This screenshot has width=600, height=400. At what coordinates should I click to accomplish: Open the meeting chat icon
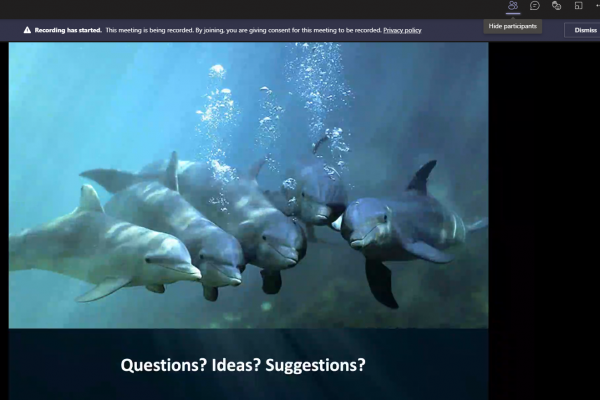tap(535, 6)
